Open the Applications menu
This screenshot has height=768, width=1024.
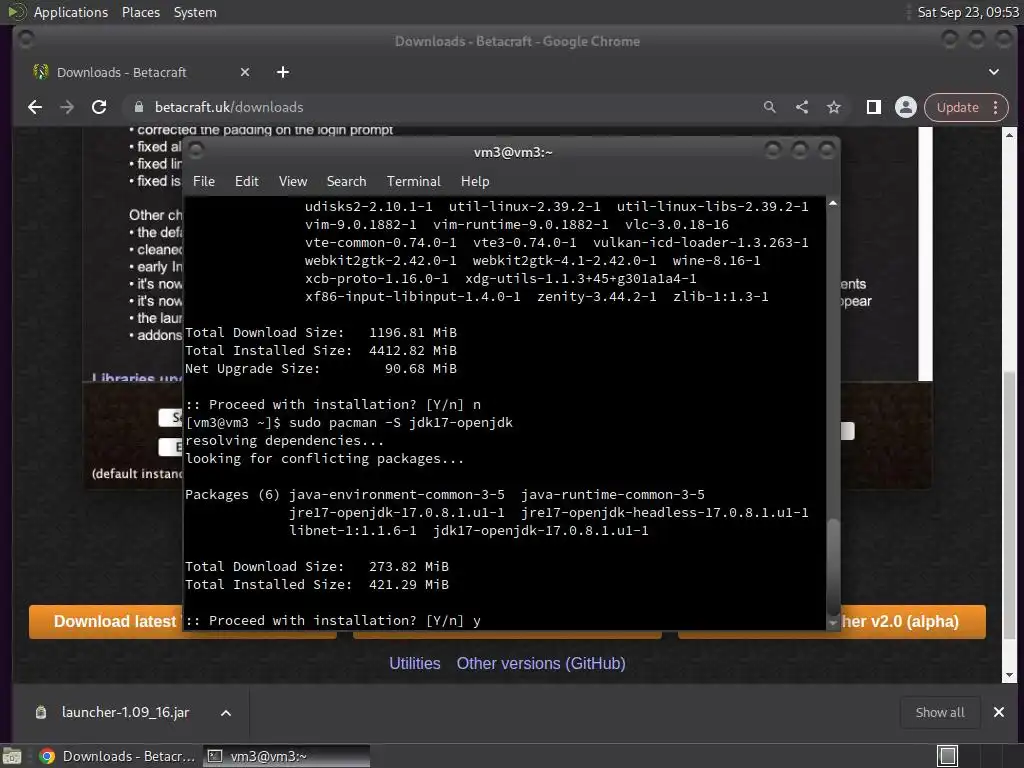[71, 12]
